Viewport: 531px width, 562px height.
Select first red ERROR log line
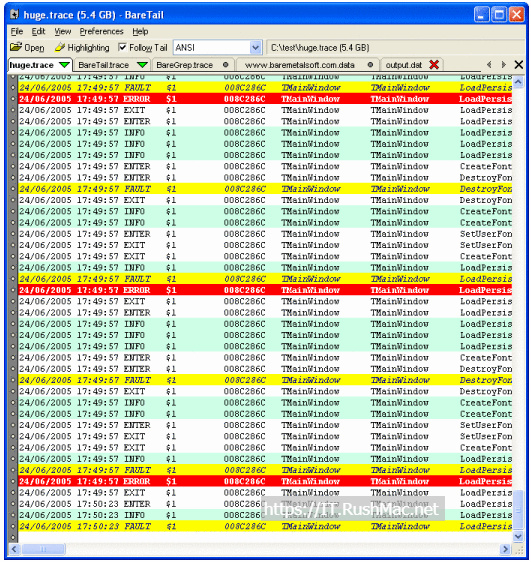(265, 99)
